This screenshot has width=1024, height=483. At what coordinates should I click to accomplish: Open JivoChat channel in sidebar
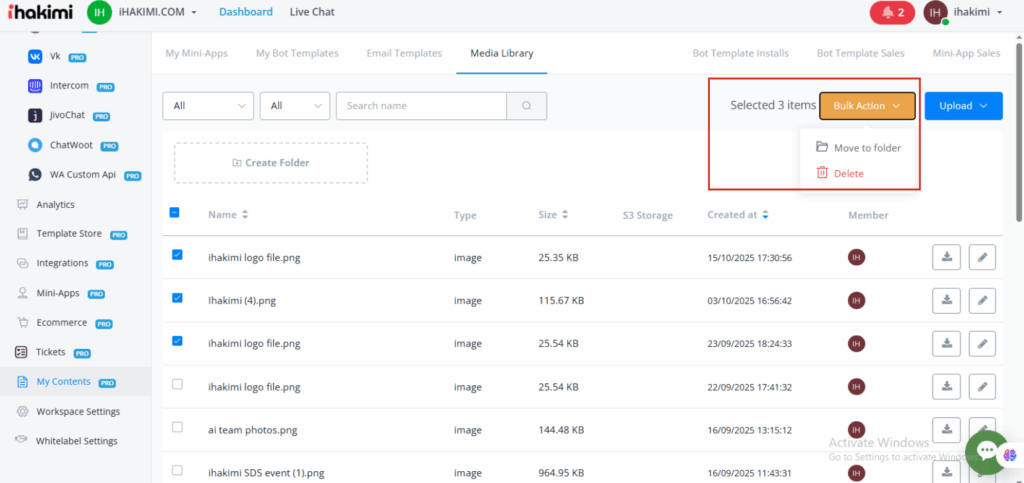(x=72, y=115)
